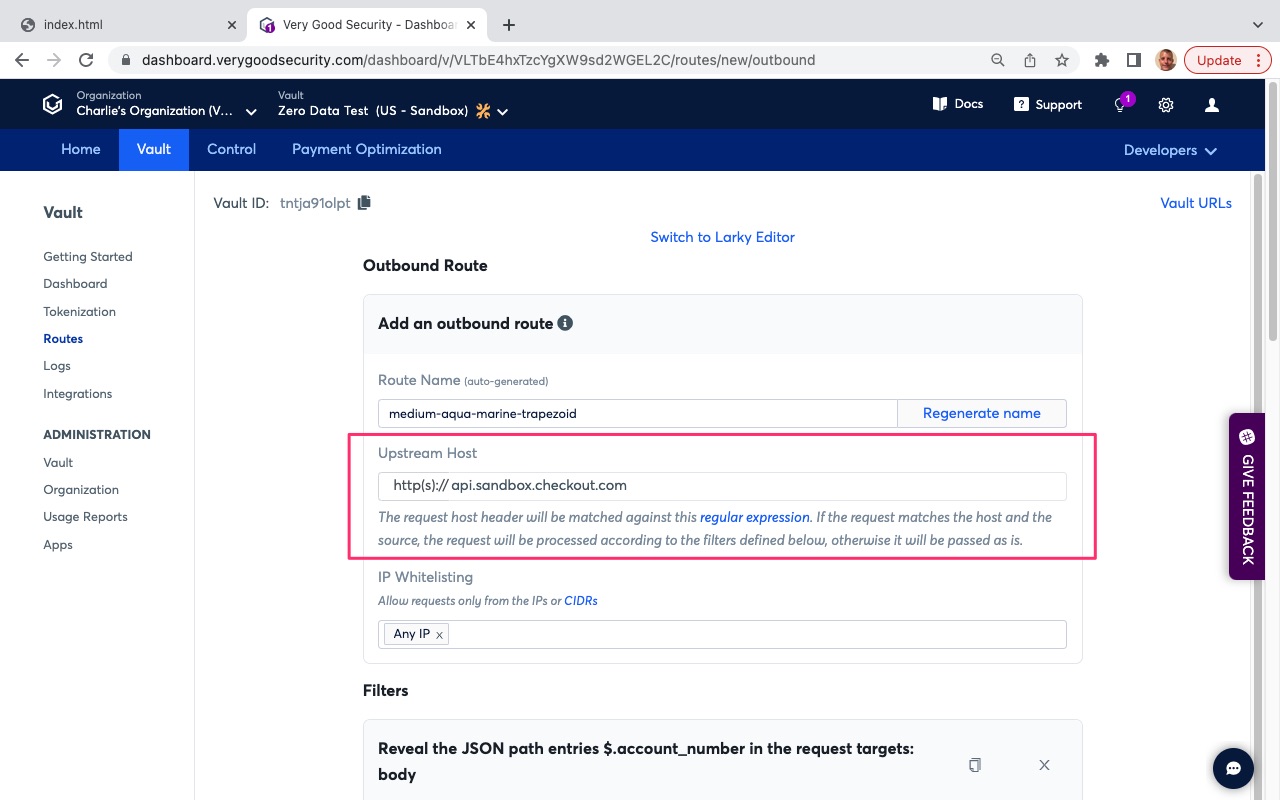Open Vault under Administration
1280x800 pixels.
click(x=58, y=463)
